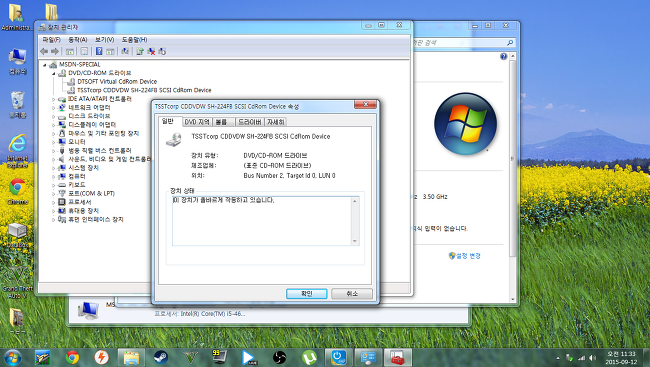Collapse the DVD/CD-ROM 드라이브 category
Image resolution: width=650 pixels, height=367 pixels.
coord(53,73)
